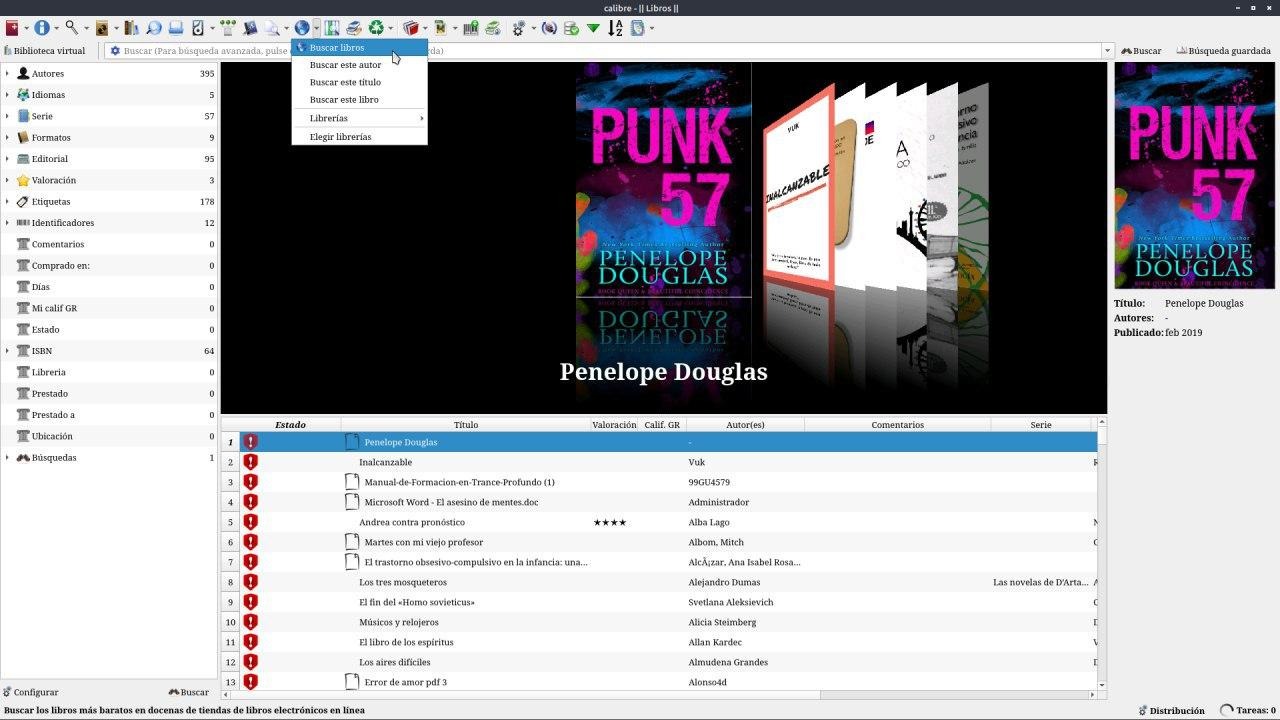Click Buscar button next to search bar
This screenshot has width=1280, height=720.
[x=1141, y=51]
